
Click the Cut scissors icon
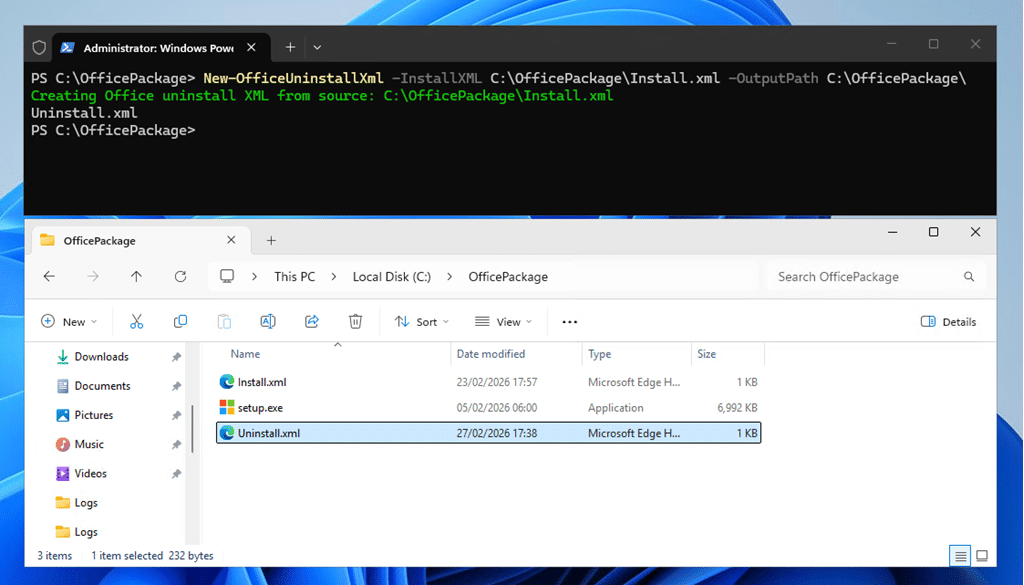click(137, 321)
